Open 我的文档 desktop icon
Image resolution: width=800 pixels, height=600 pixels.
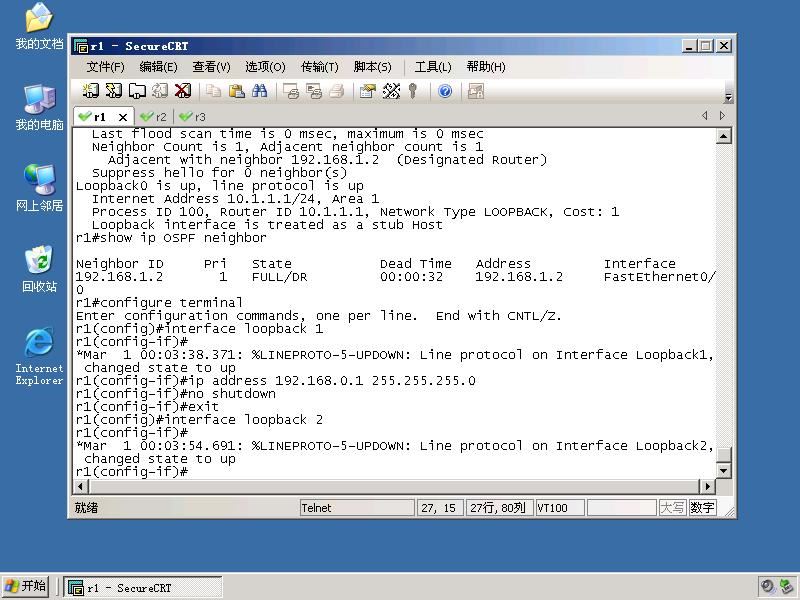point(39,27)
